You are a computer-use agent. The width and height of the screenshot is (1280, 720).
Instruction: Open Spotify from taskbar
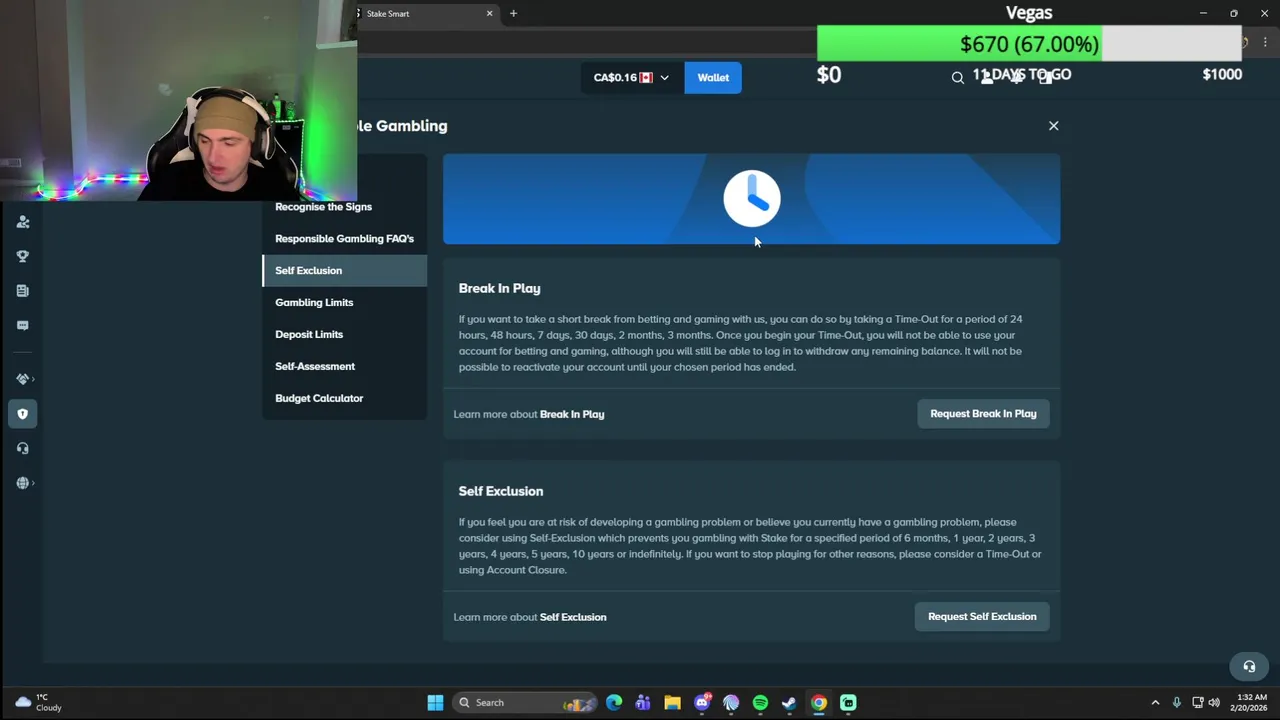point(760,703)
